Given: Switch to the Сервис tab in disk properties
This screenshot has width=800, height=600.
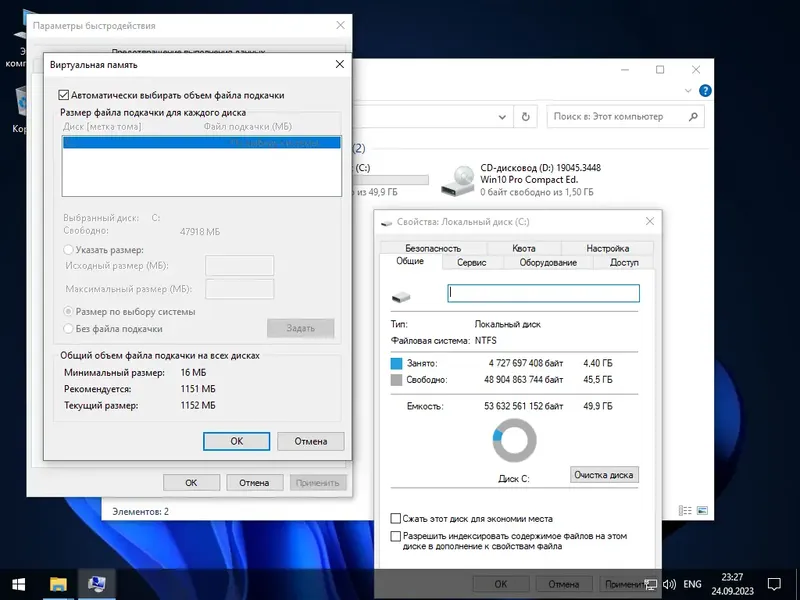Looking at the screenshot, I should [x=470, y=262].
